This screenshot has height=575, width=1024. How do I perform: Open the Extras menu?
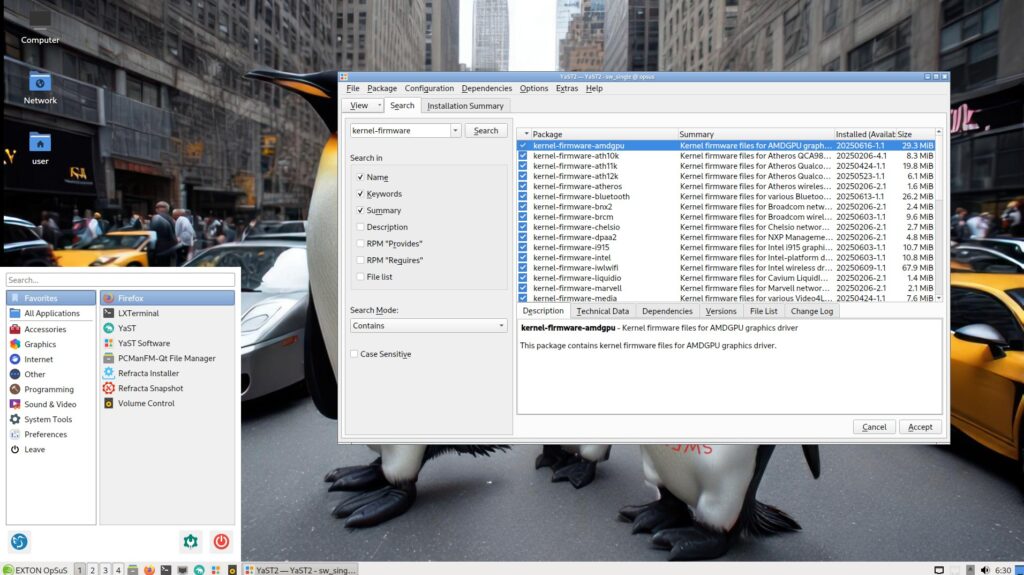tap(567, 88)
